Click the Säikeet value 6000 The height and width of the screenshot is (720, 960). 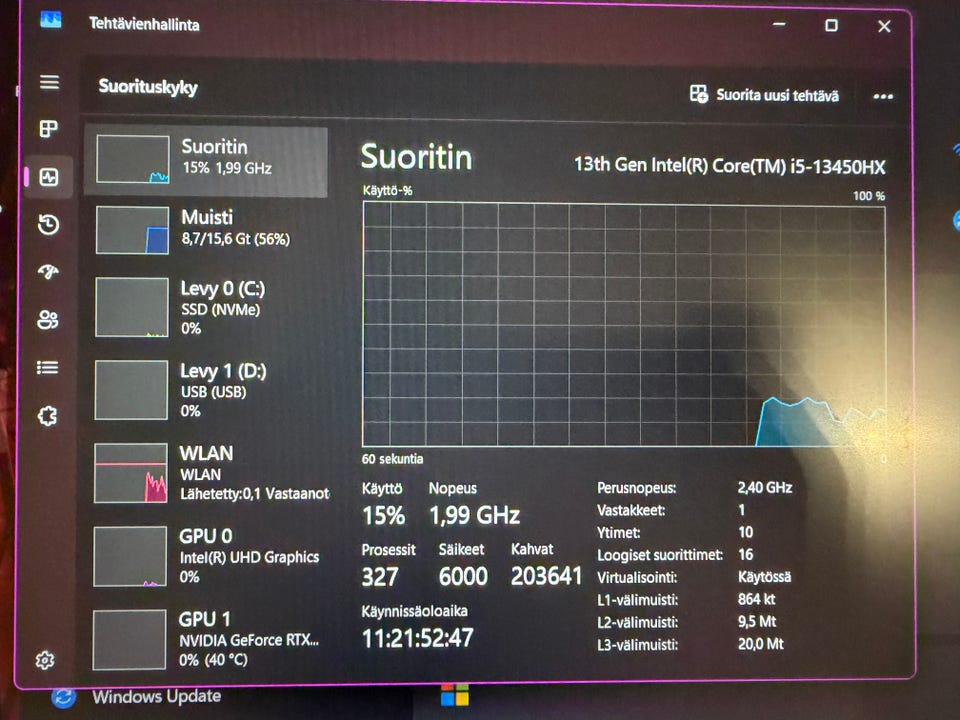463,576
